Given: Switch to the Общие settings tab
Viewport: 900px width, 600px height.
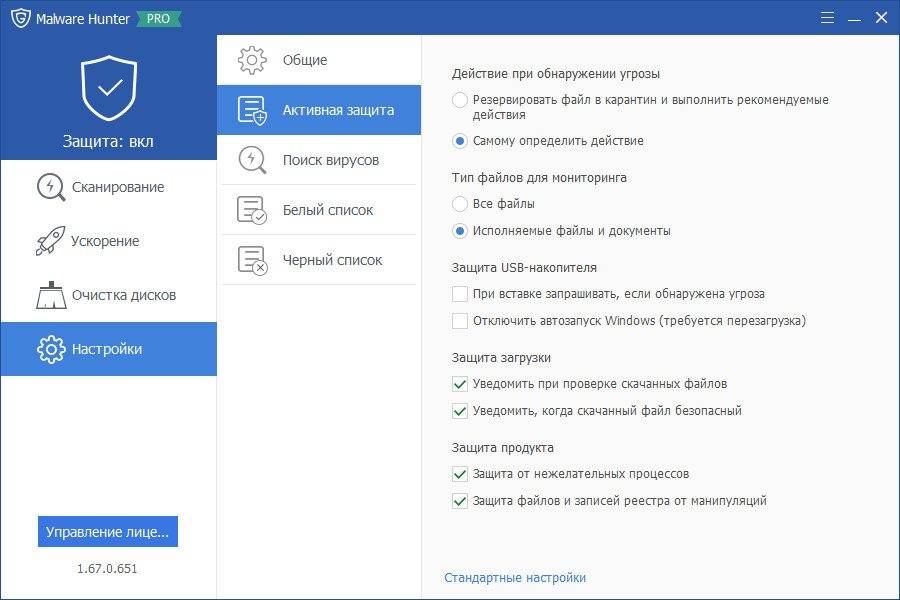Looking at the screenshot, I should click(x=319, y=60).
